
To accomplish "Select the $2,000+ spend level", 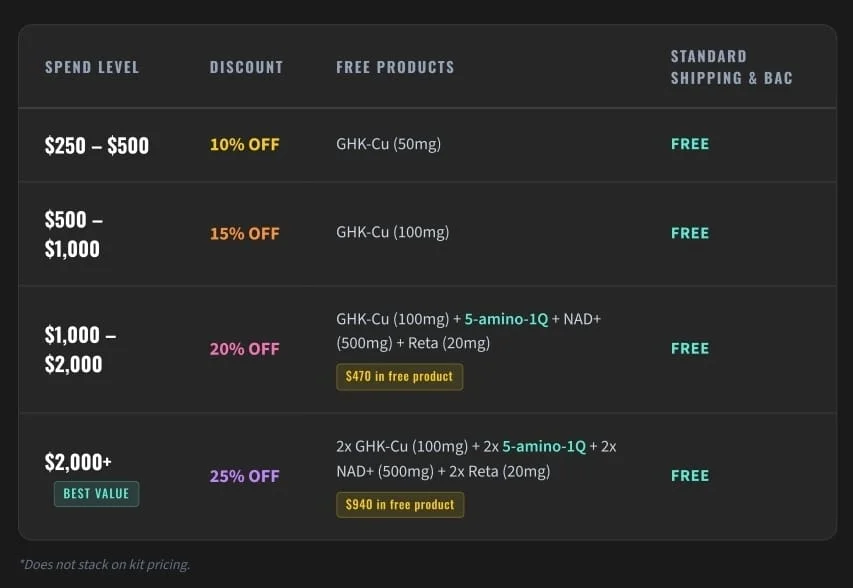I will point(78,462).
